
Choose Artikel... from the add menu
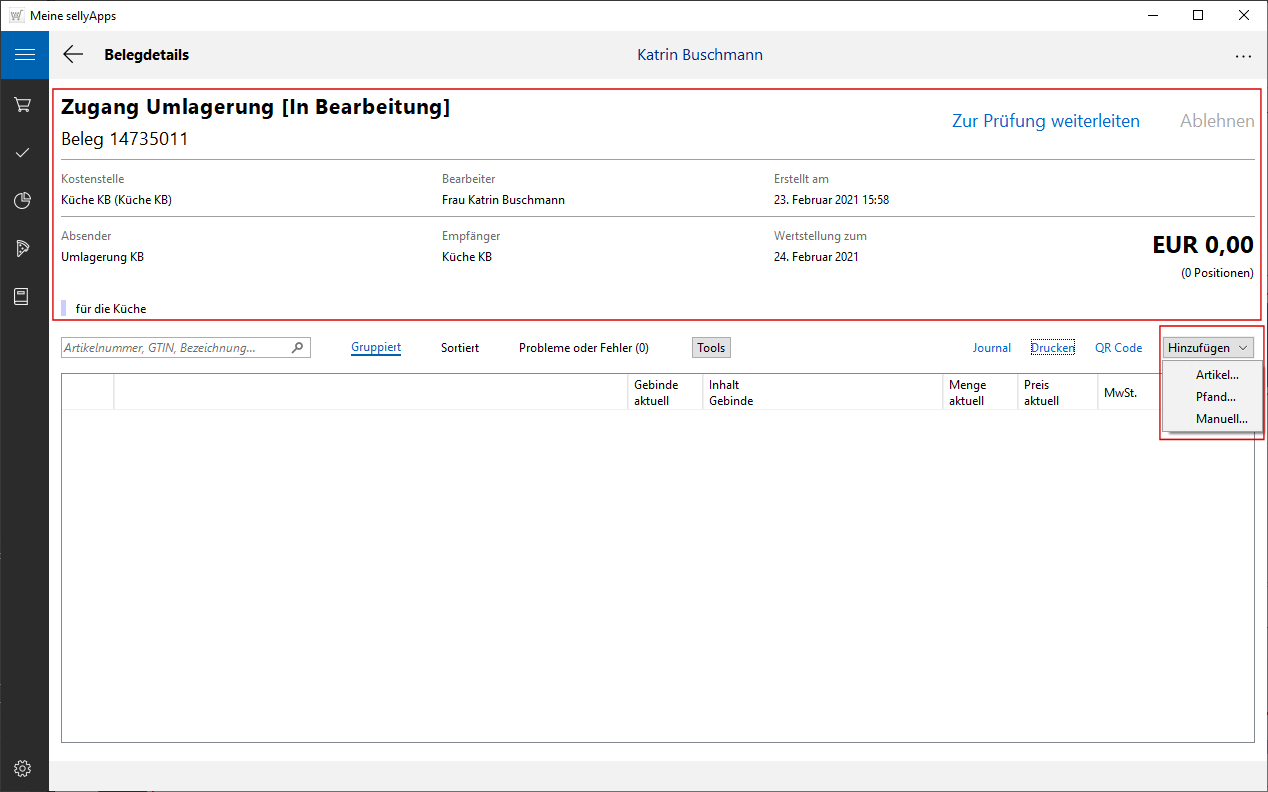coord(1217,375)
